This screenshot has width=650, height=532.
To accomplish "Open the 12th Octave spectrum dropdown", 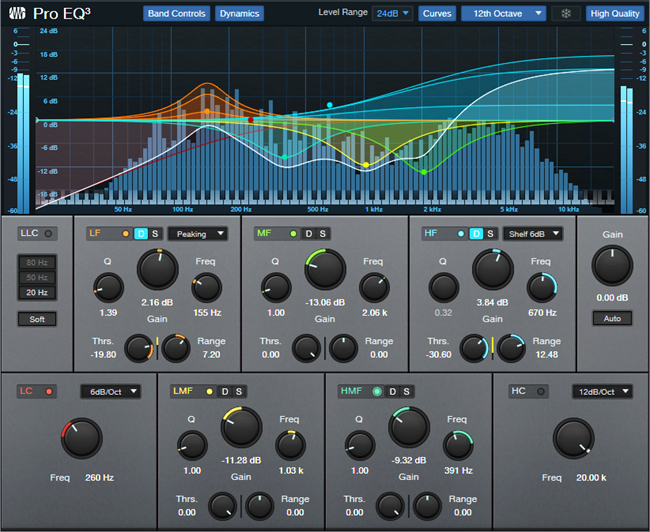I will tap(504, 14).
